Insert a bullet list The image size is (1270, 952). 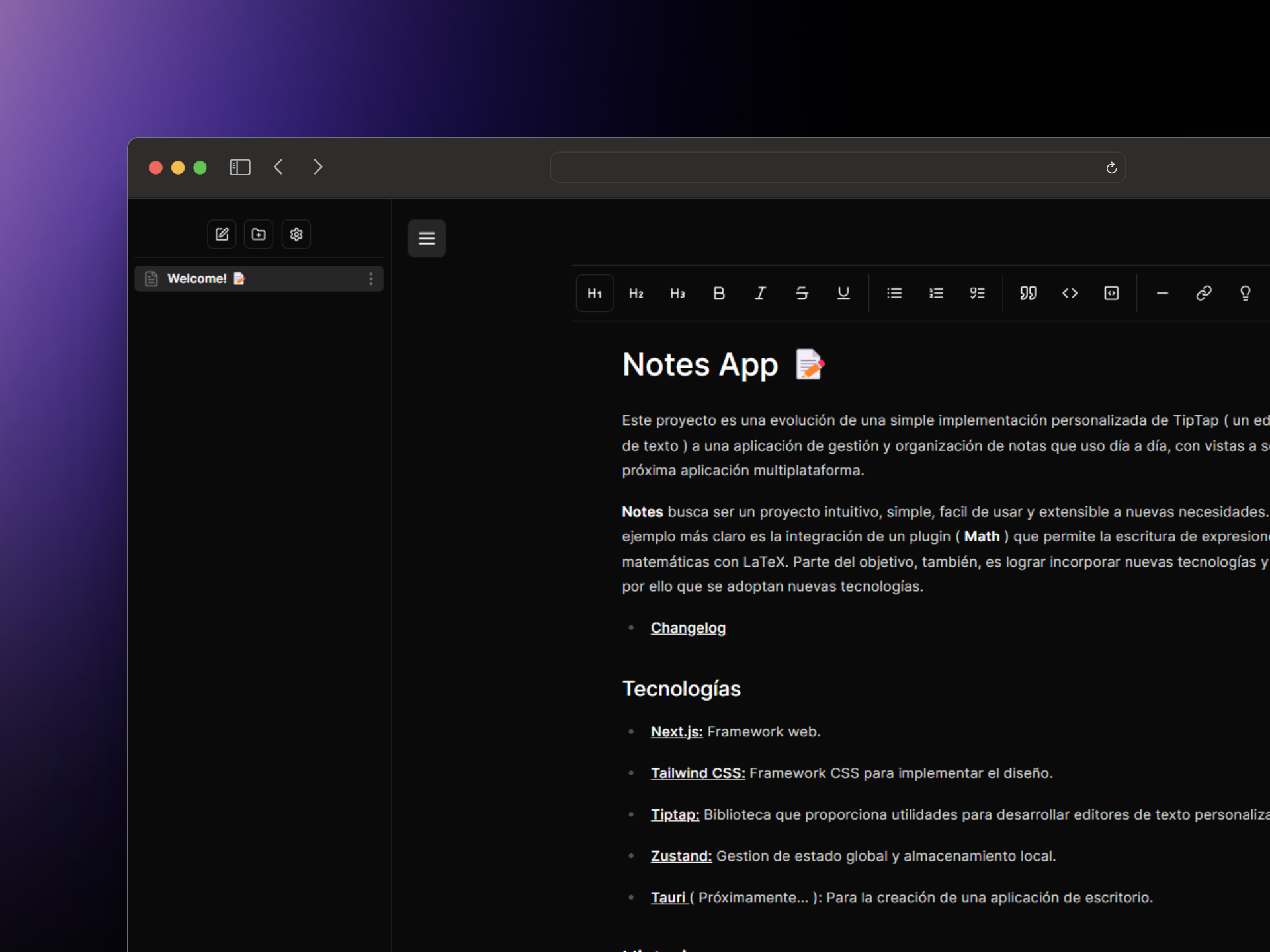pyautogui.click(x=894, y=293)
